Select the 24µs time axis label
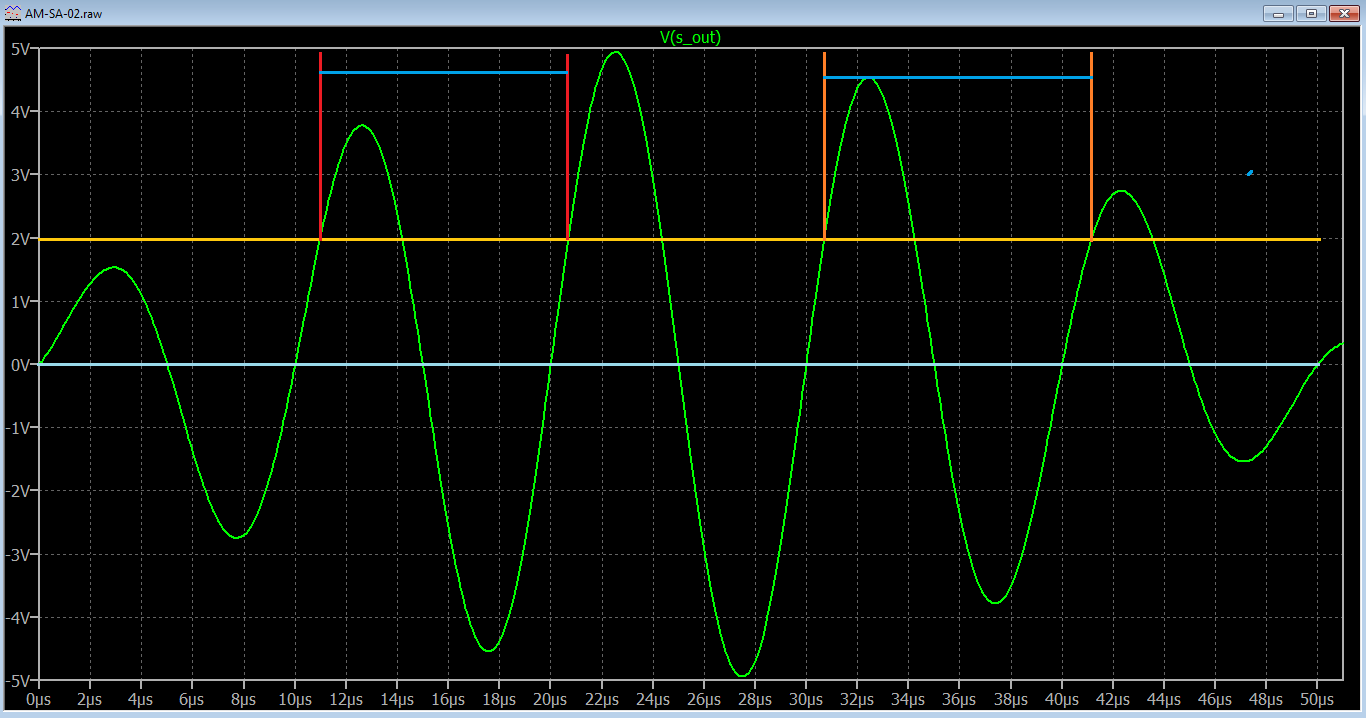Viewport: 1366px width, 718px height. (652, 698)
